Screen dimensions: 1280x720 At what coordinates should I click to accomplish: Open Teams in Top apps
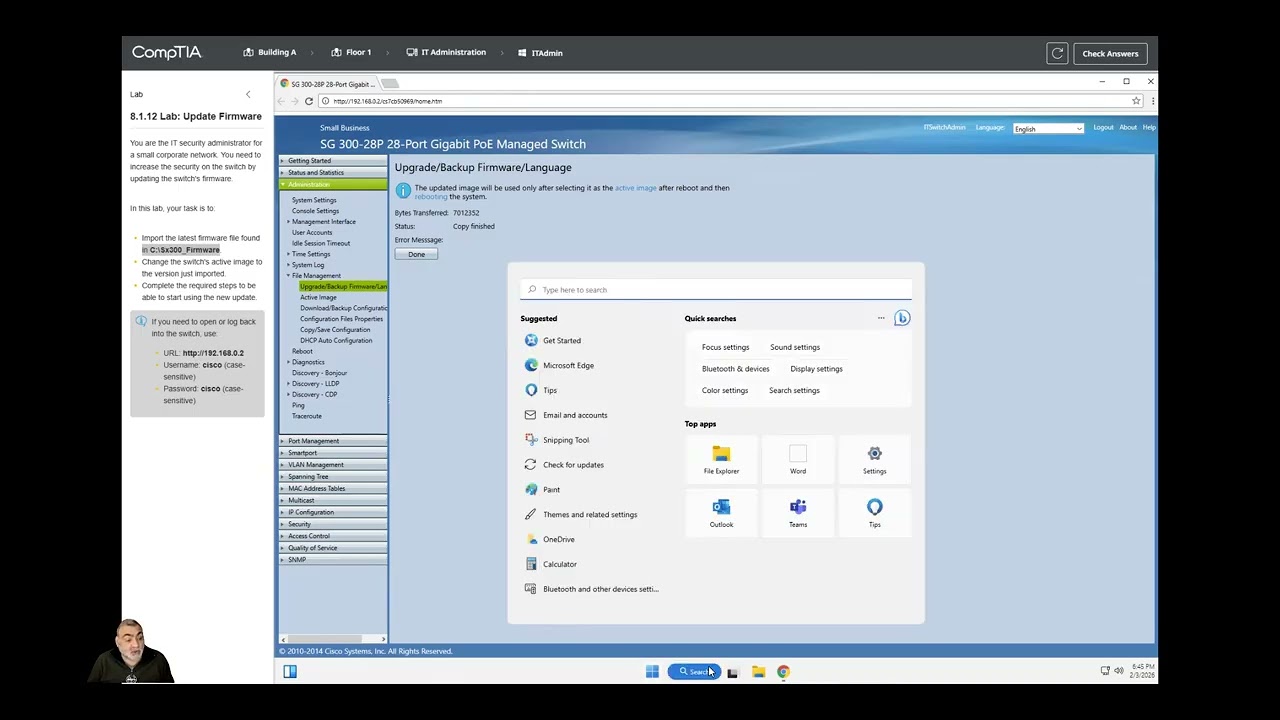[798, 513]
